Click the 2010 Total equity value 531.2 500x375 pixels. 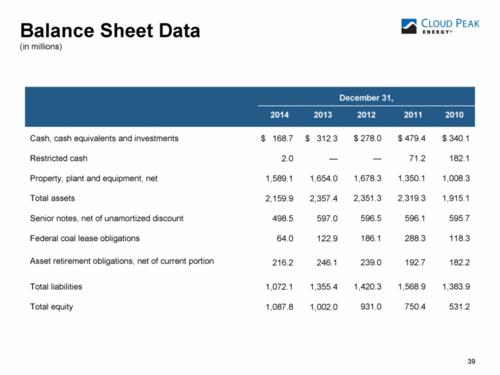(x=459, y=307)
